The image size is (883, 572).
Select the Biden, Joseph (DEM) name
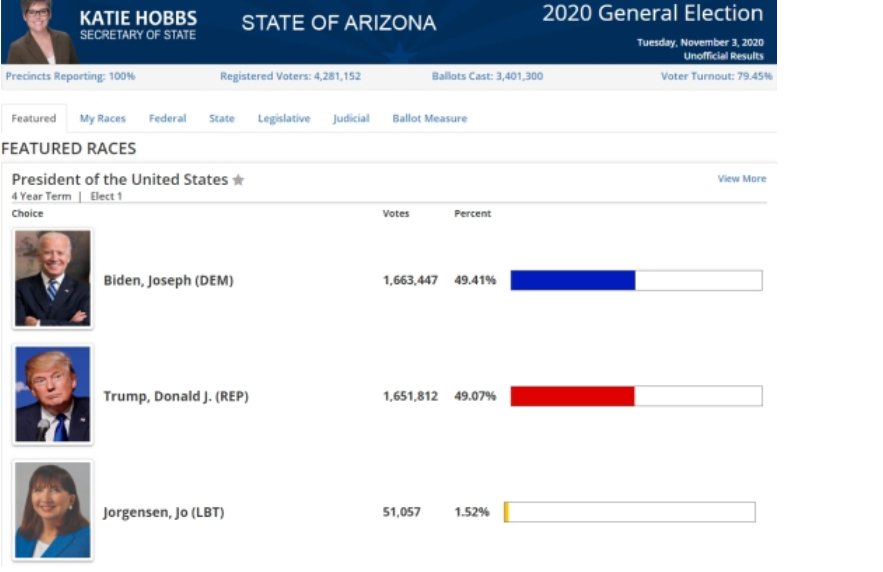pos(168,281)
